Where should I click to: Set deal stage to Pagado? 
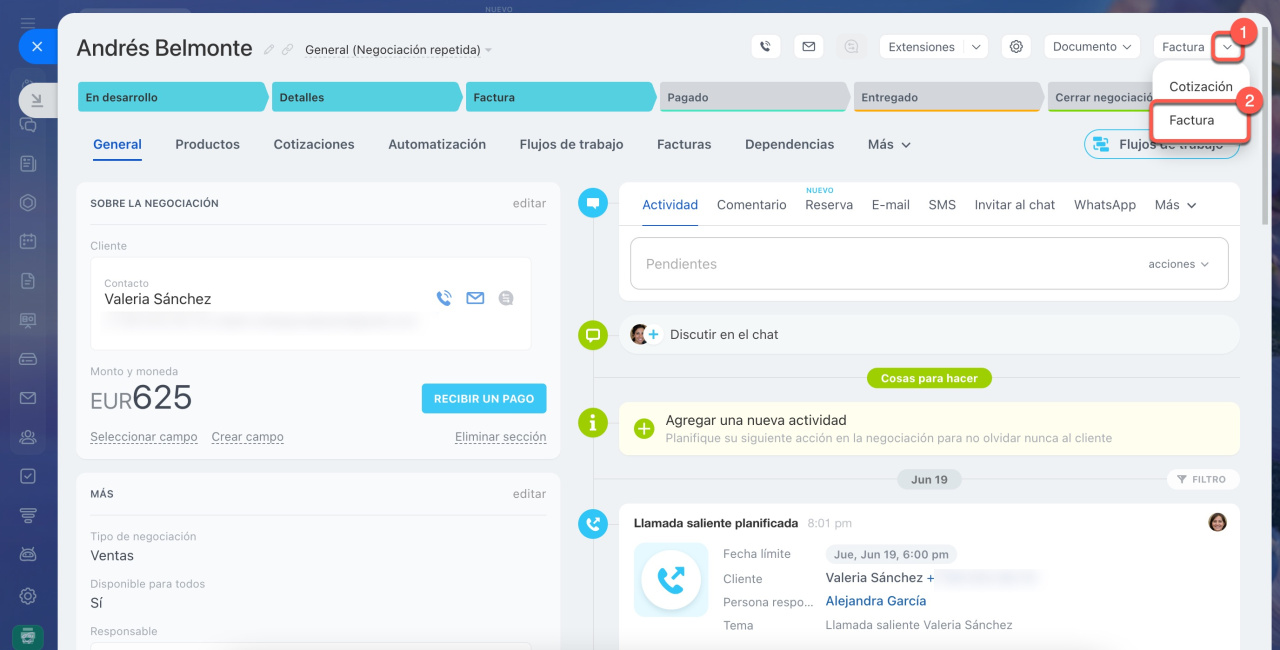752,98
